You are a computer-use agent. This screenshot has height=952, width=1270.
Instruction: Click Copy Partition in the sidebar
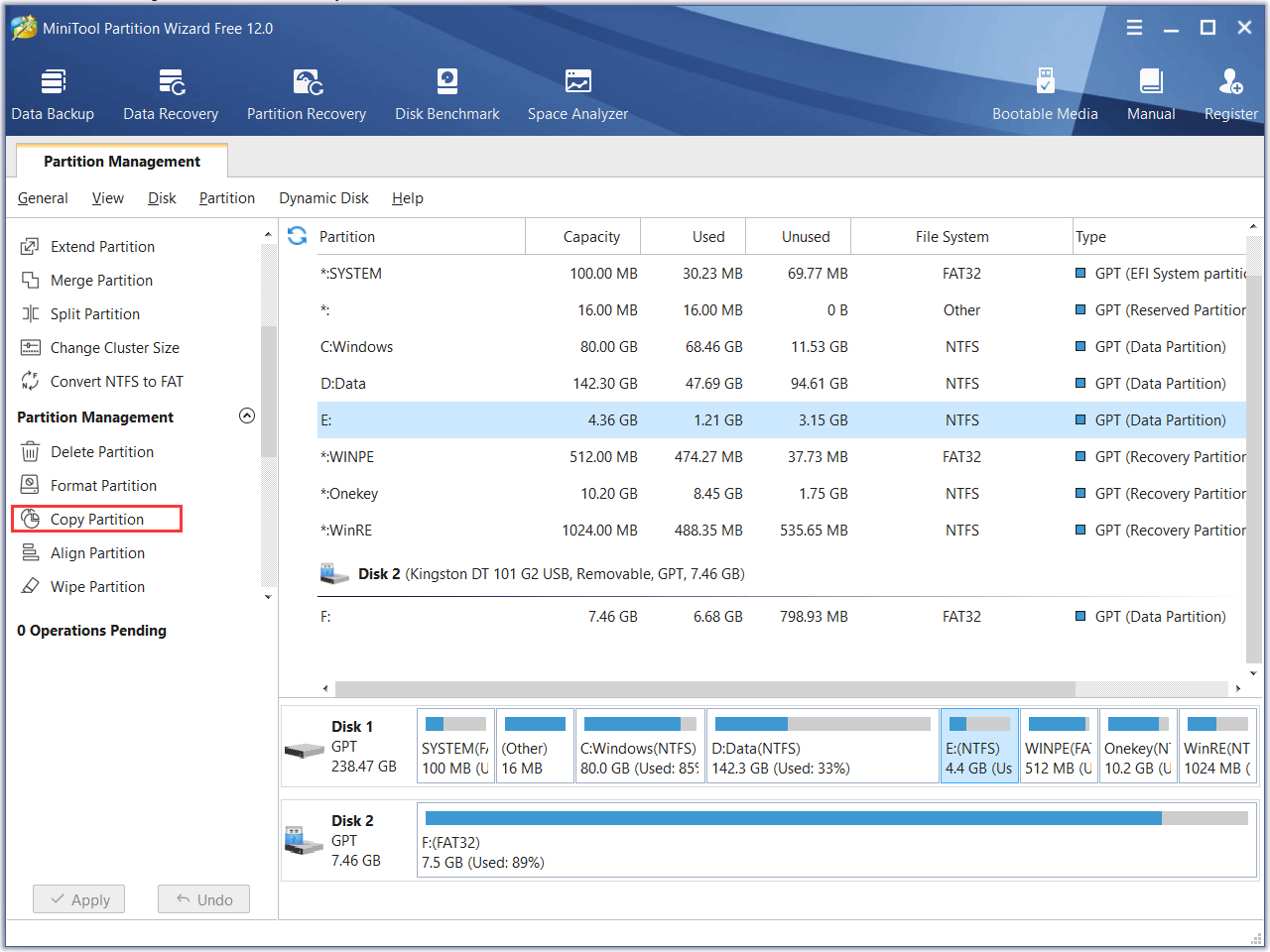point(96,519)
